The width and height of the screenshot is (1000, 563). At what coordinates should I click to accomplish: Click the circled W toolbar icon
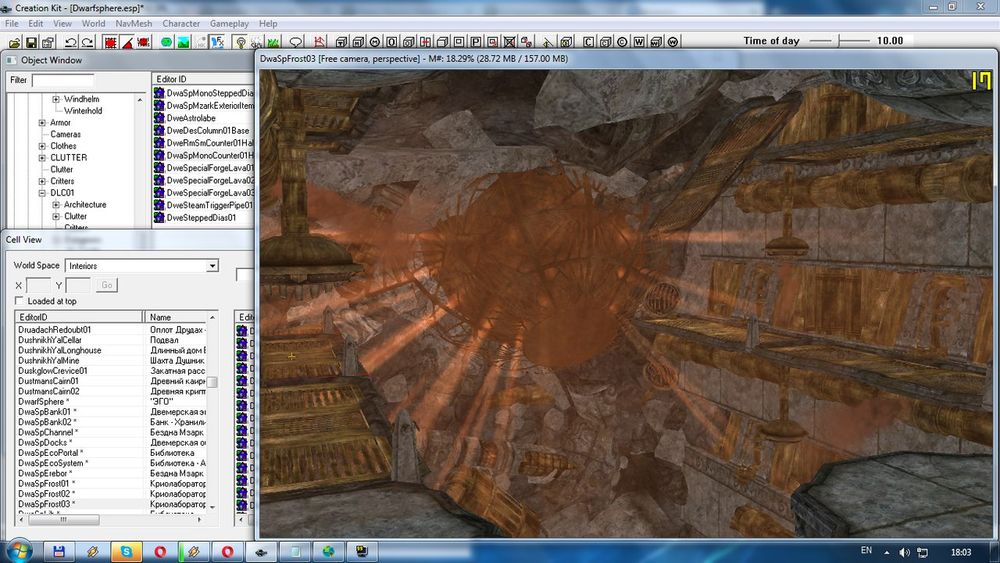click(x=673, y=42)
